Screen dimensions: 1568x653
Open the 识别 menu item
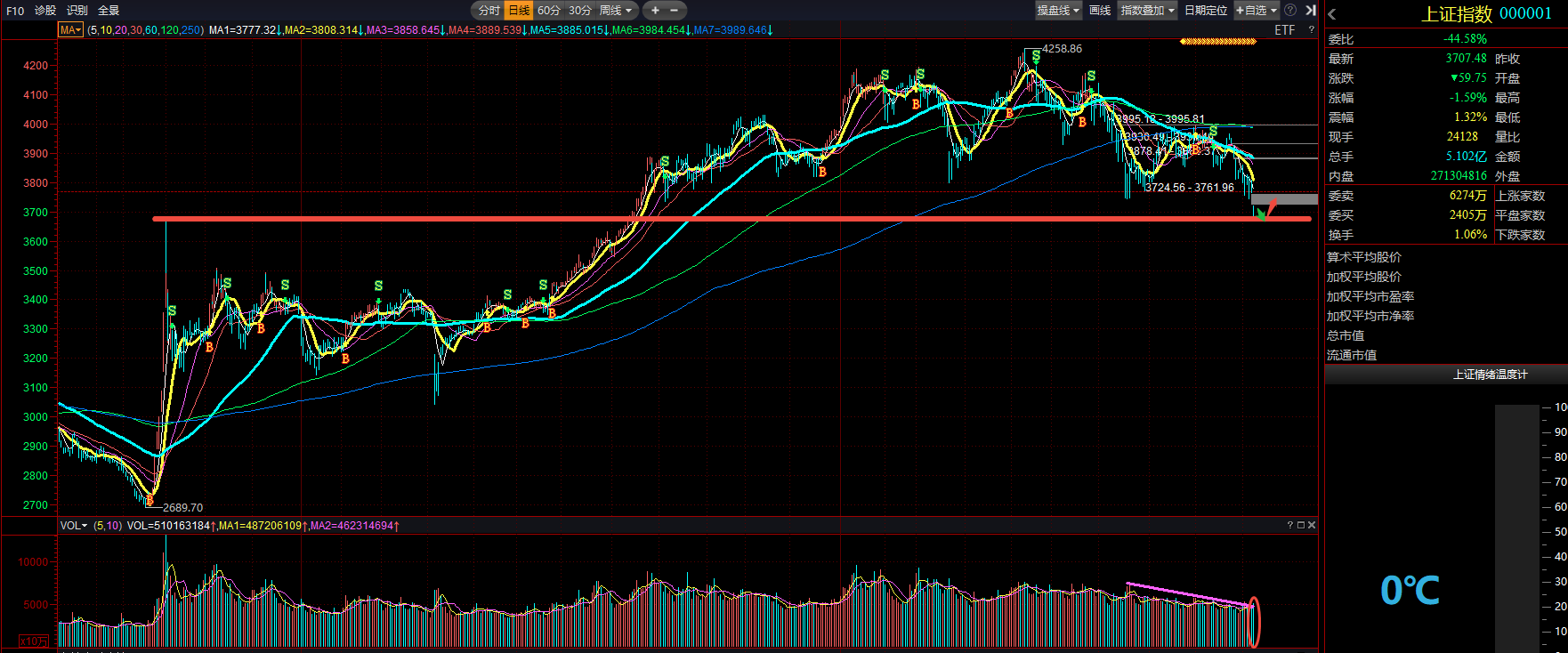point(77,11)
